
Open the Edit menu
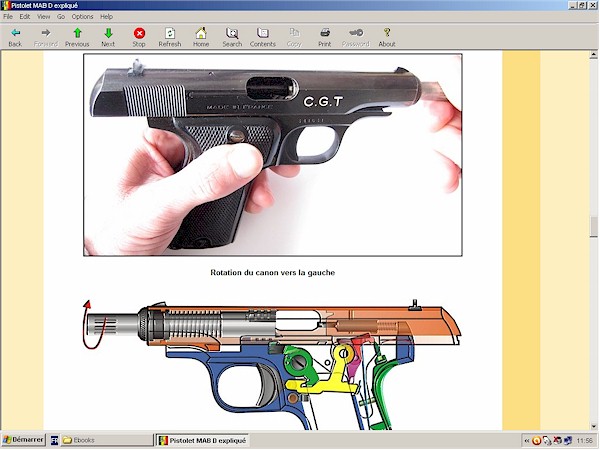pos(25,16)
